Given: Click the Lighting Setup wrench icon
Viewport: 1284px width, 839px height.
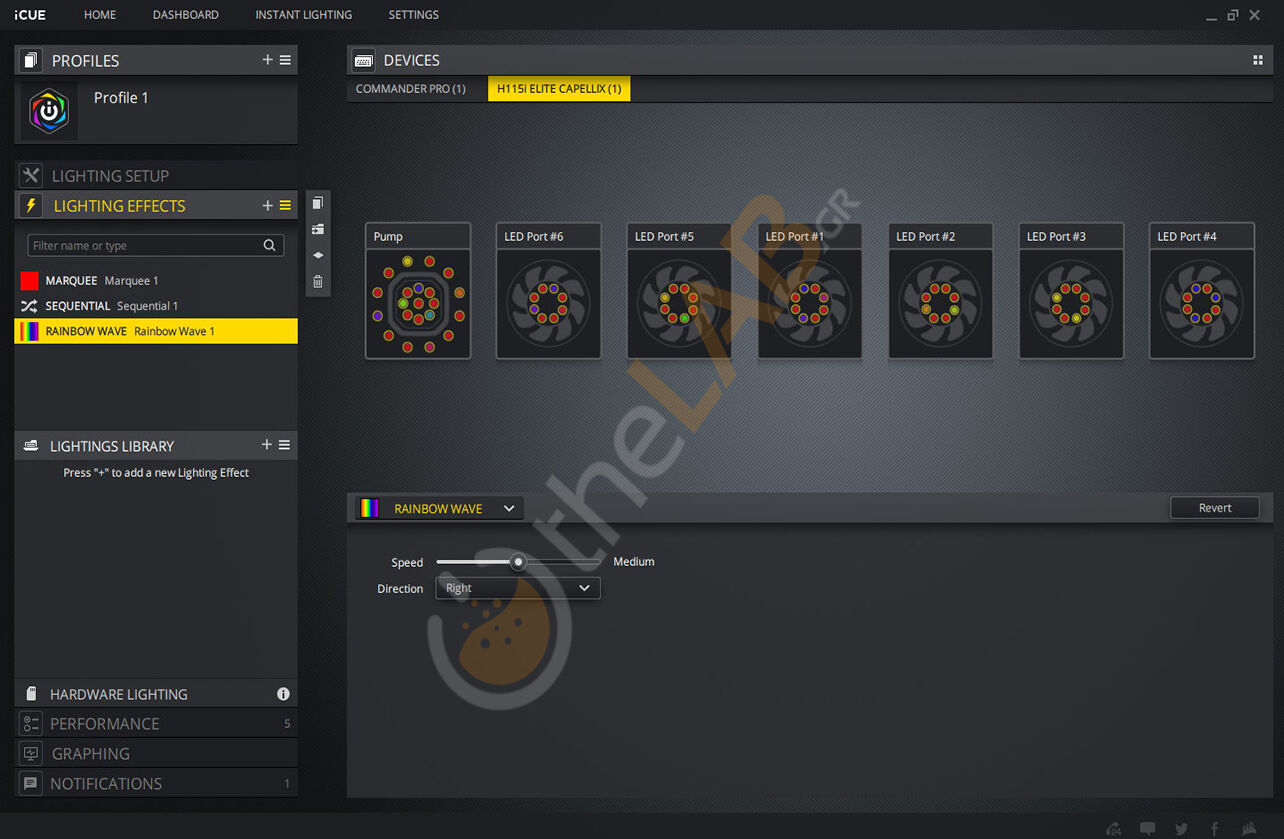Looking at the screenshot, I should tap(31, 175).
